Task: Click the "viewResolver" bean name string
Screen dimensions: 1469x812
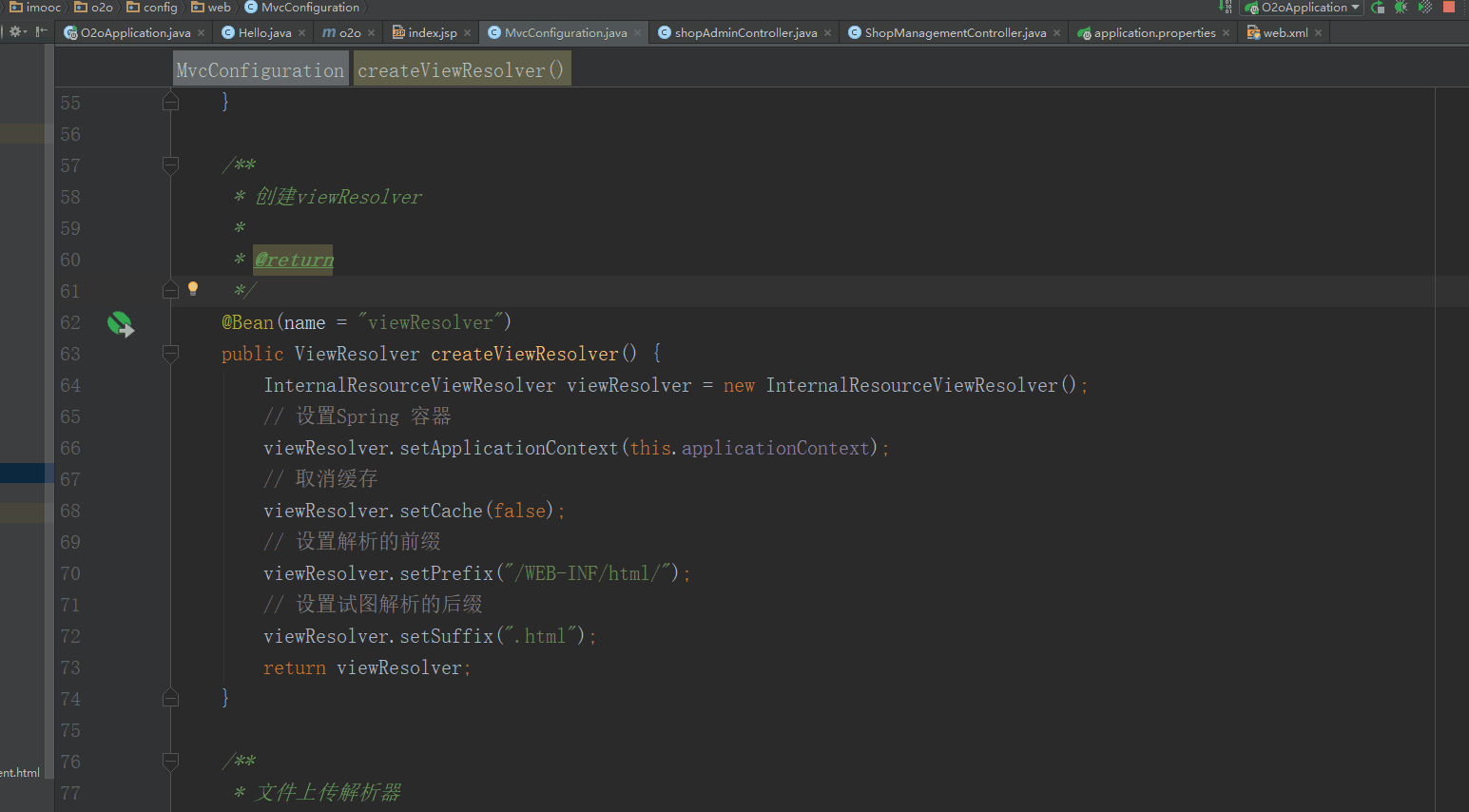Action: (431, 322)
